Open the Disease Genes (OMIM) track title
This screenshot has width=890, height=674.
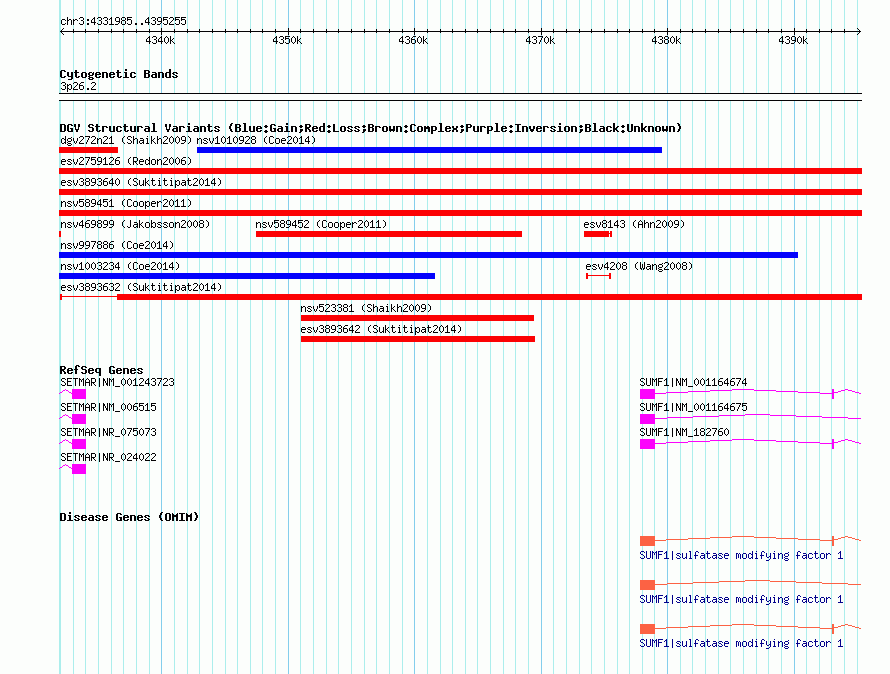coord(129,517)
